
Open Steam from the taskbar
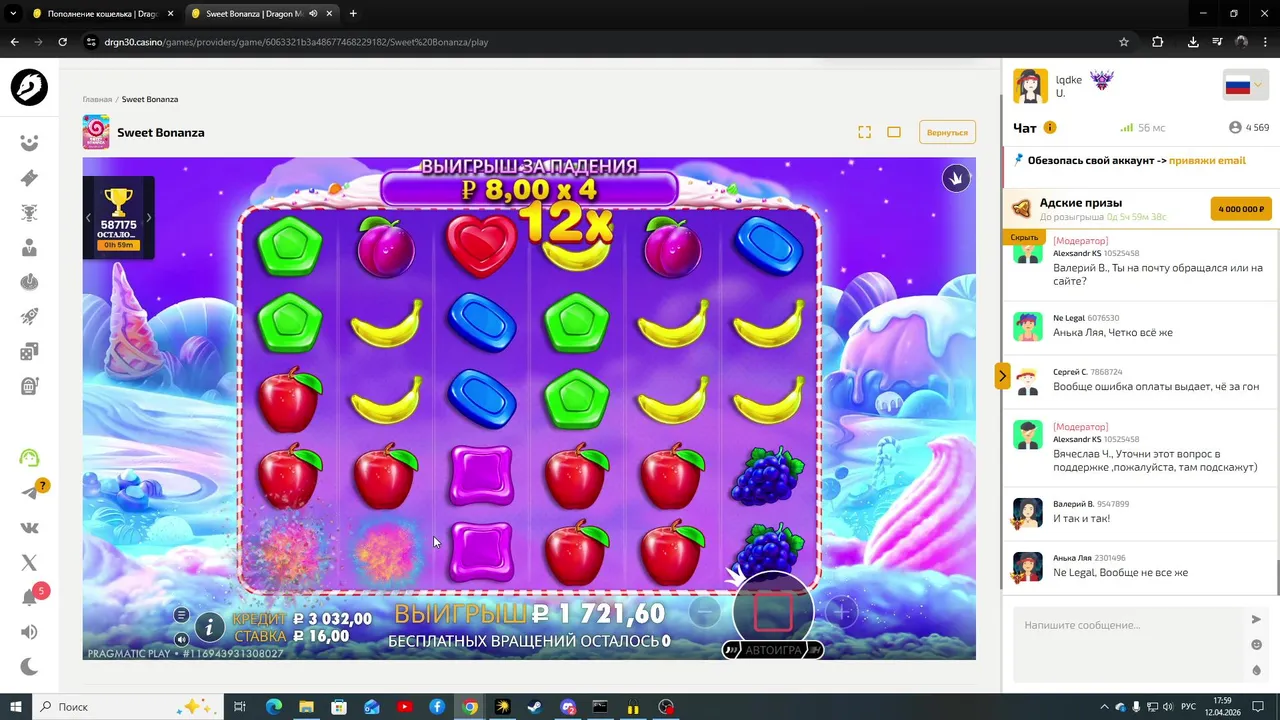[x=535, y=707]
